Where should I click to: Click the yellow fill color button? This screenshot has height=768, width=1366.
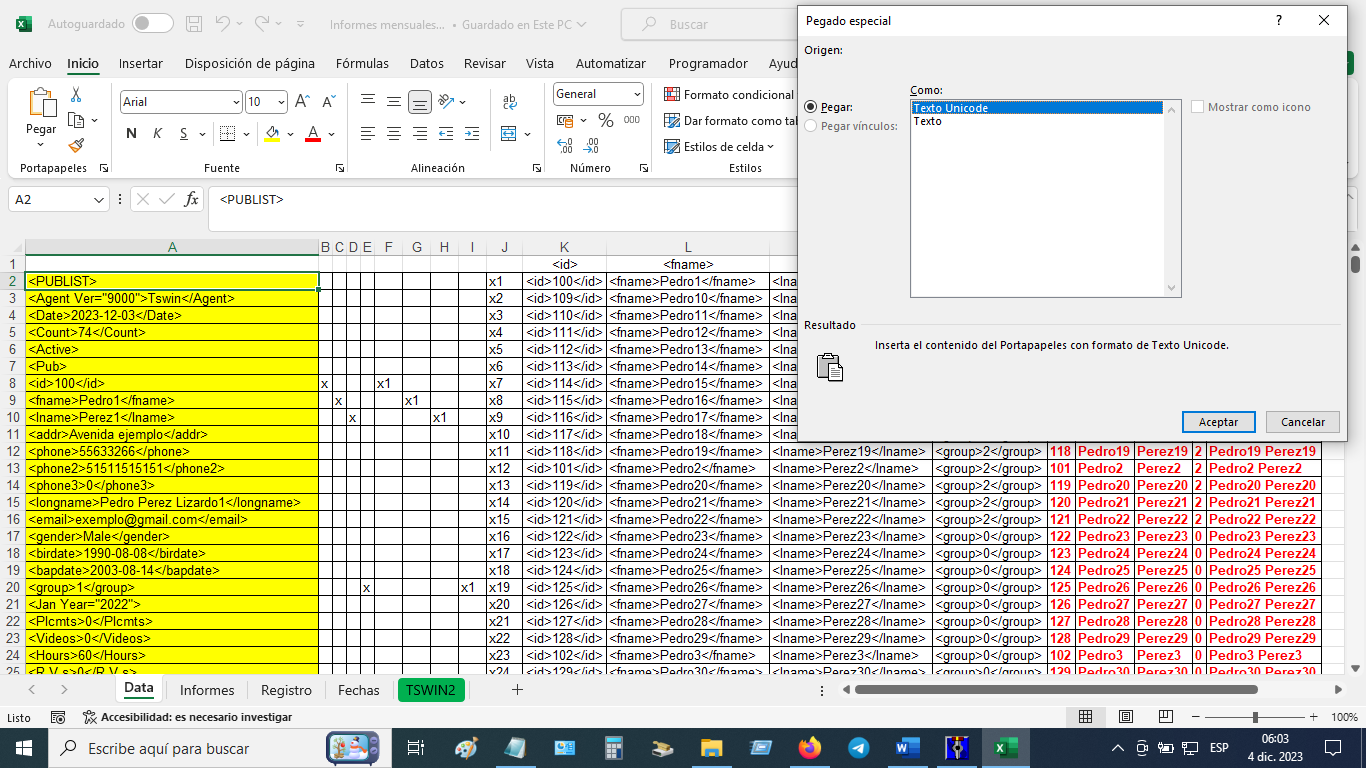click(x=272, y=134)
